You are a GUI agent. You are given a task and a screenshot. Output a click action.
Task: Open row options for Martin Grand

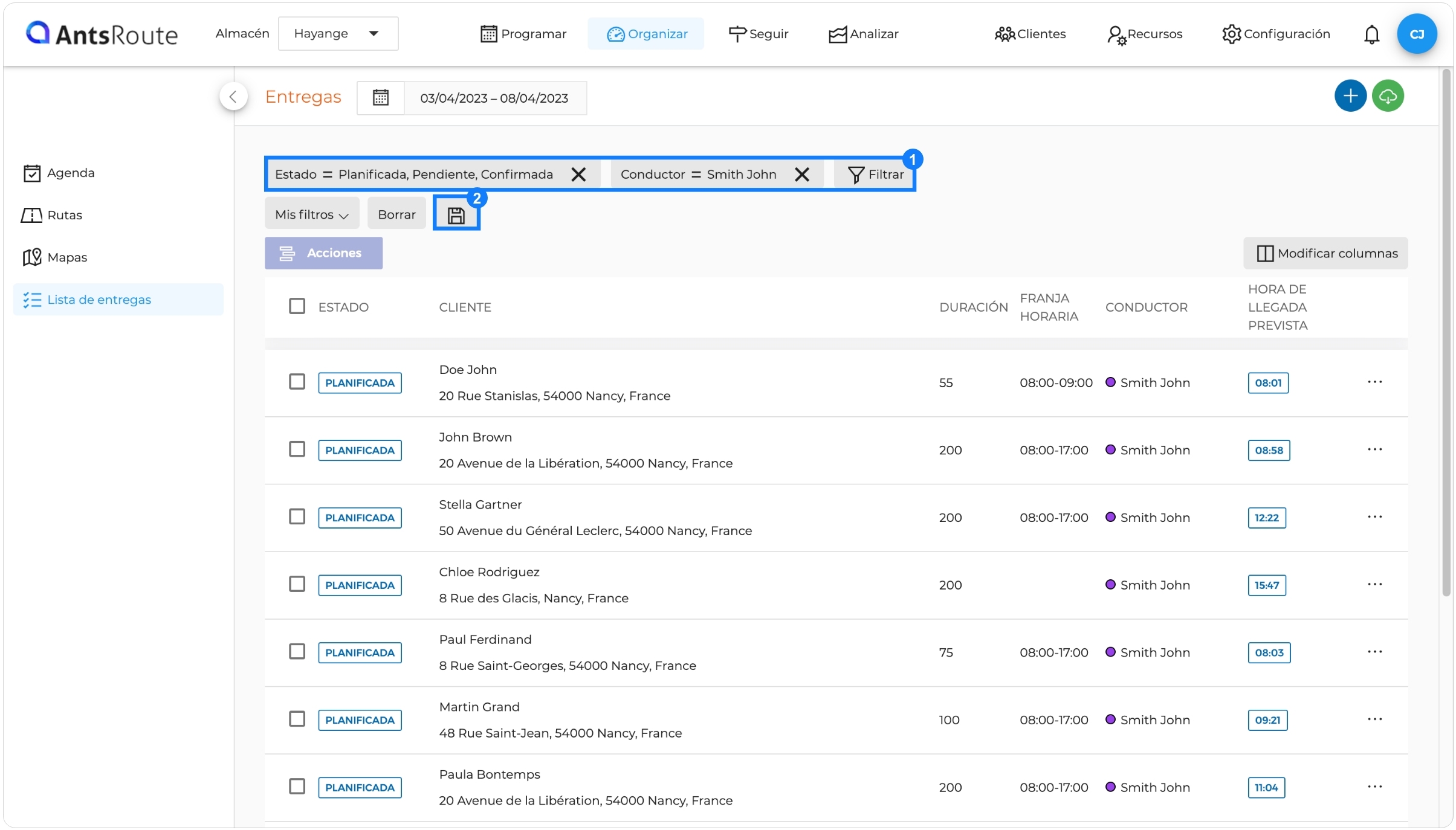coord(1374,719)
